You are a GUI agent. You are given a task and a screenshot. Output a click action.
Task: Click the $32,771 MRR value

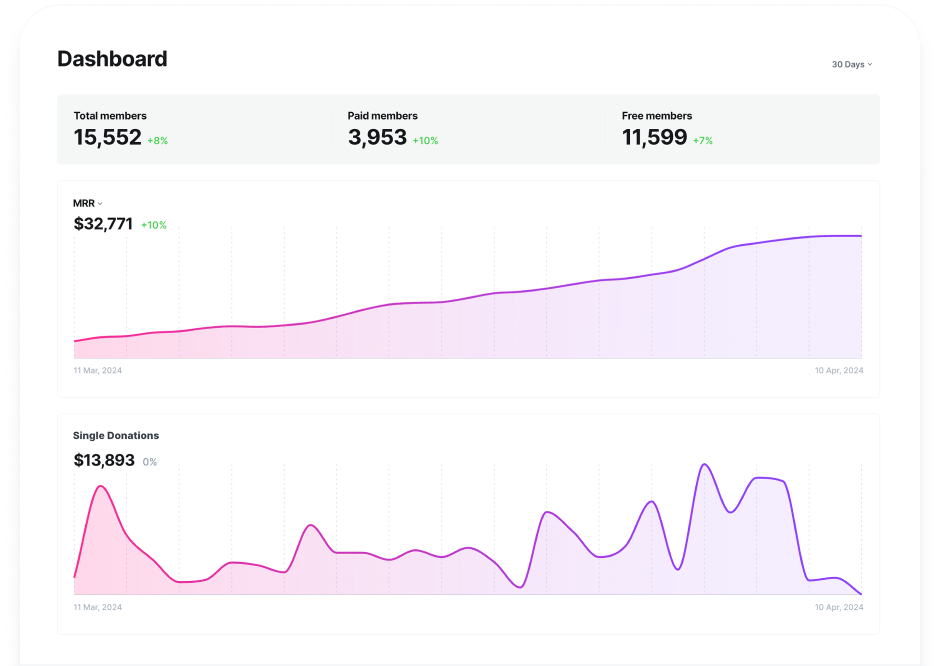103,224
